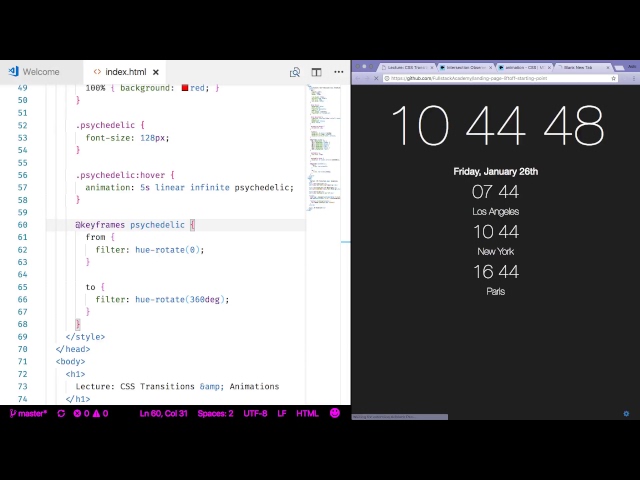The image size is (640, 480).
Task: Click the VS Code logo on the Welcome tab
Action: coord(13,71)
